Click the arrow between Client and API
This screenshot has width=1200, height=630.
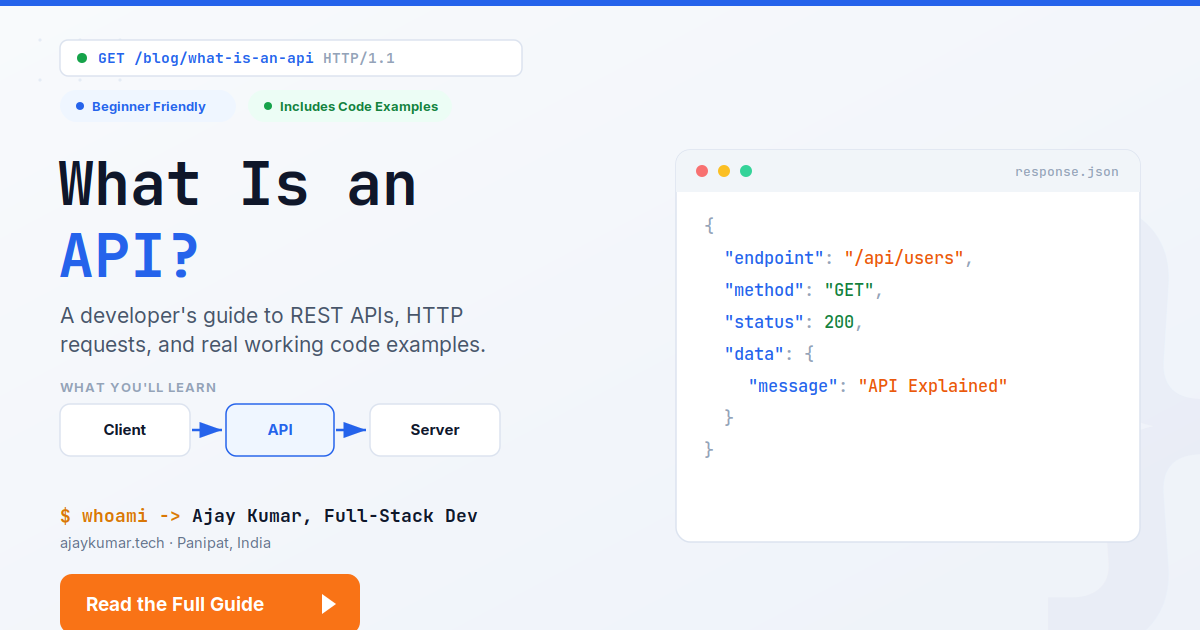click(x=208, y=430)
